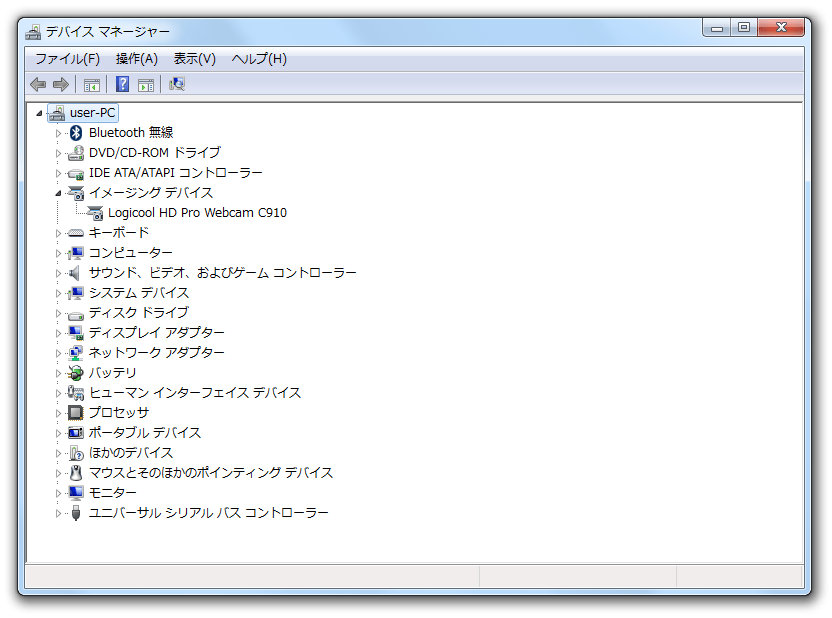Click the ネットワーク アダプター icon
832x618 pixels.
point(76,353)
